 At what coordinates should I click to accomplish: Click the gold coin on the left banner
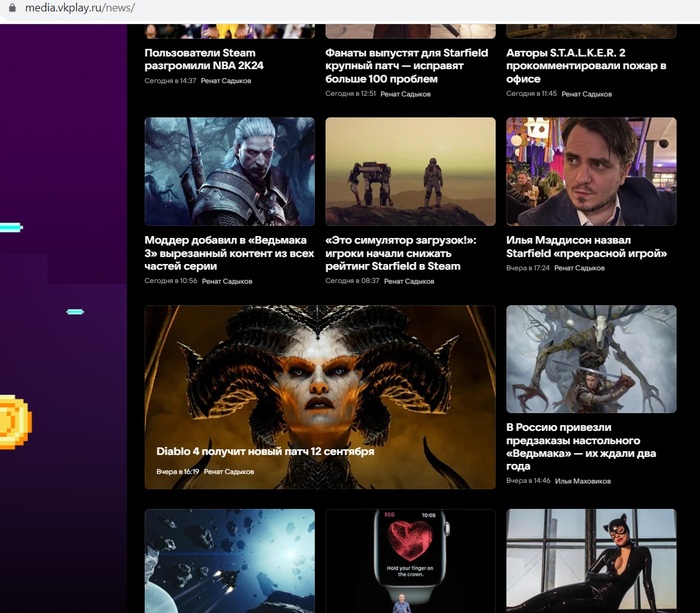pyautogui.click(x=12, y=422)
